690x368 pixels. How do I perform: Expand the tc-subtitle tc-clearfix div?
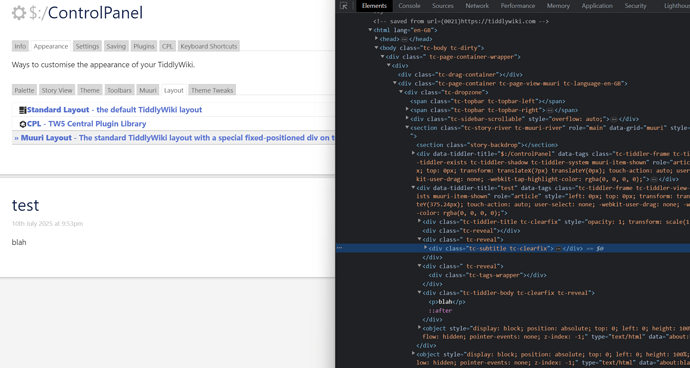click(x=426, y=248)
